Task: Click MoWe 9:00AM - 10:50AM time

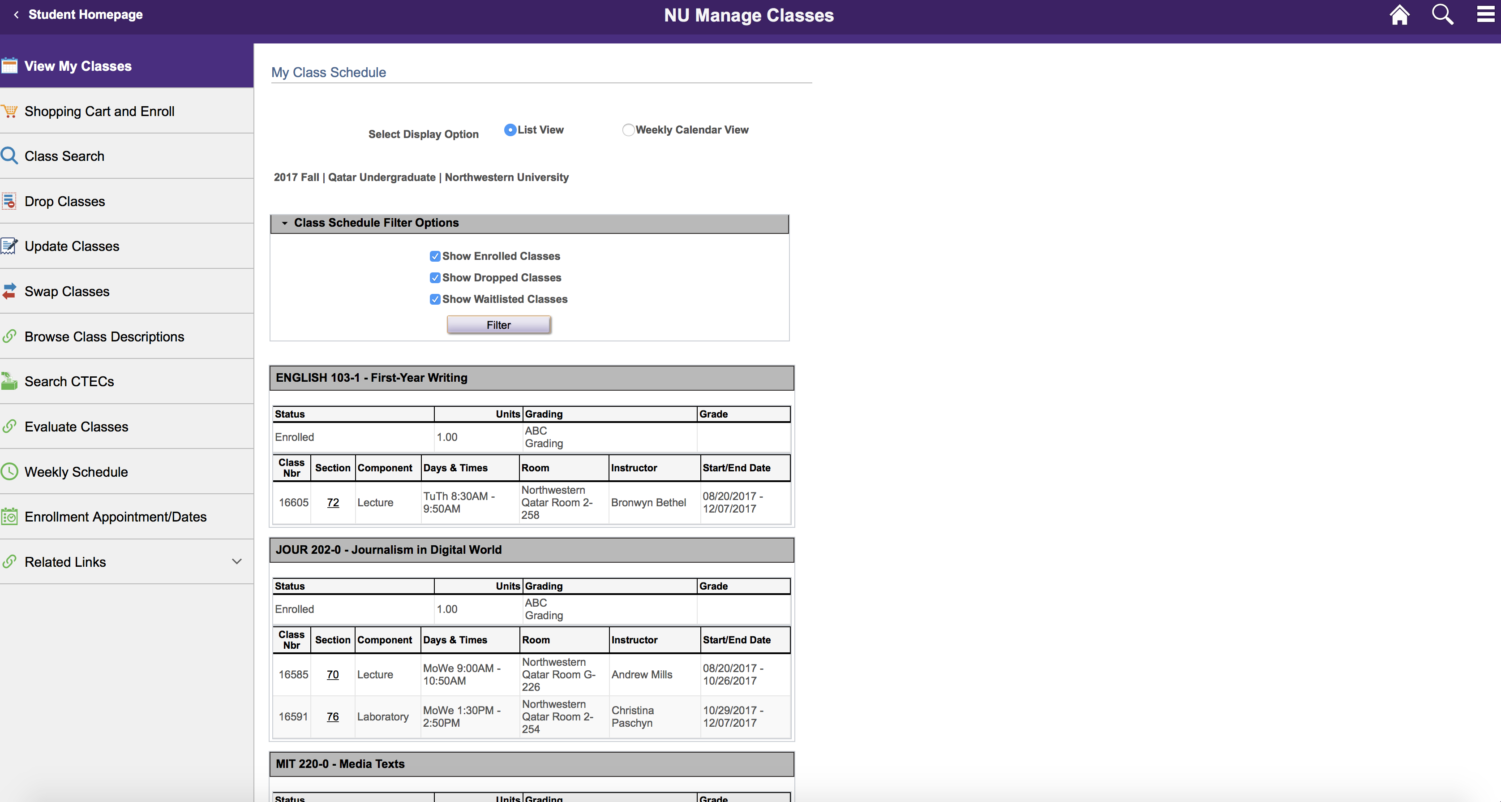Action: tap(461, 675)
